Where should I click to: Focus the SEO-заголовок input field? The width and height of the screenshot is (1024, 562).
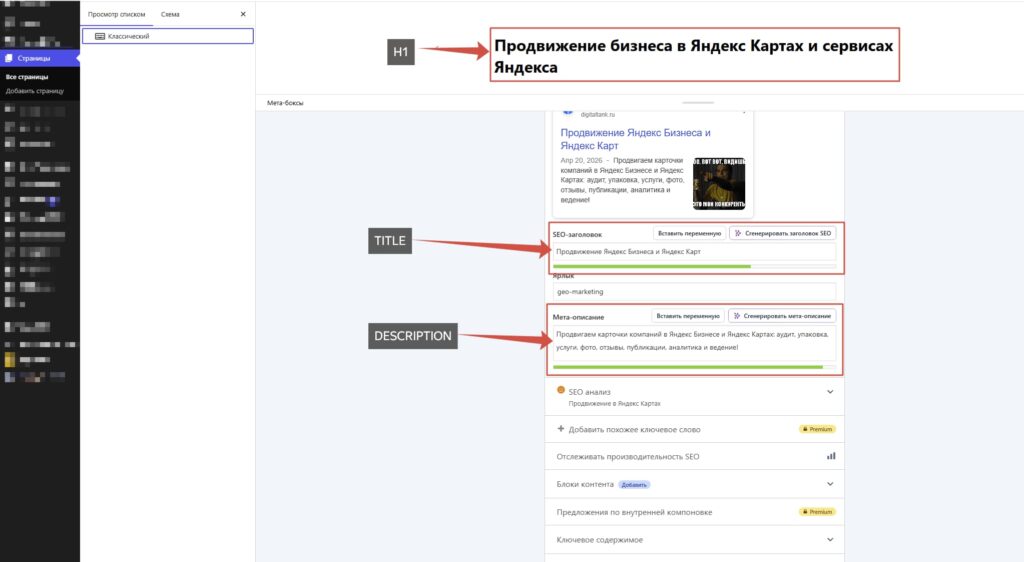pyautogui.click(x=694, y=251)
